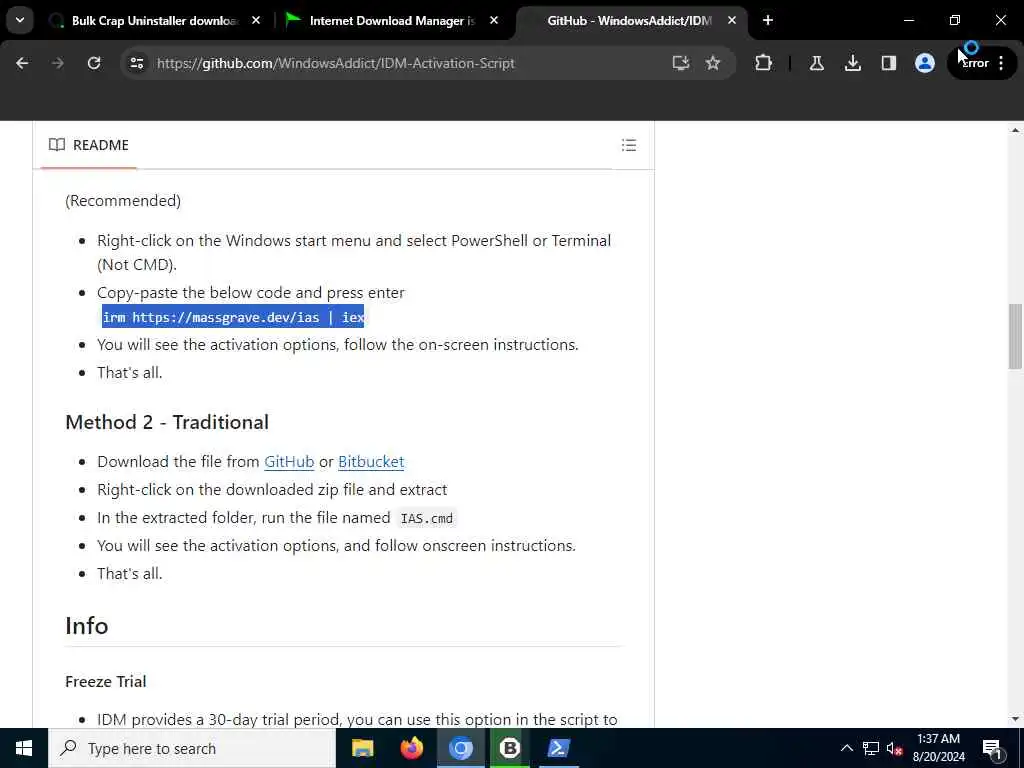Click the Type here to search box
Image resolution: width=1024 pixels, height=768 pixels.
click(192, 748)
